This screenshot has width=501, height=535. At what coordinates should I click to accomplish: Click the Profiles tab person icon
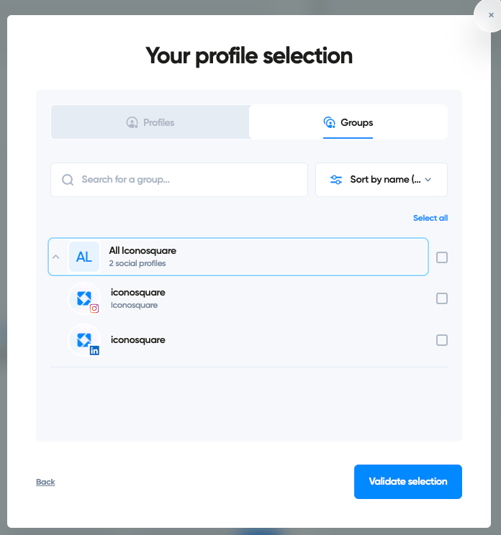pos(132,122)
